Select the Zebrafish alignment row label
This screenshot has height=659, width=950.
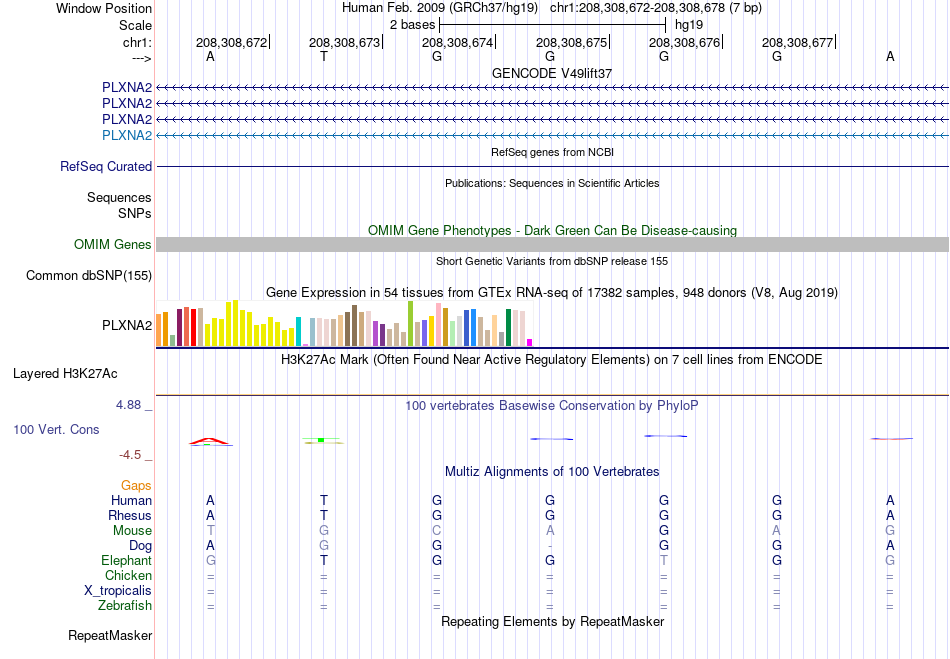coord(125,605)
